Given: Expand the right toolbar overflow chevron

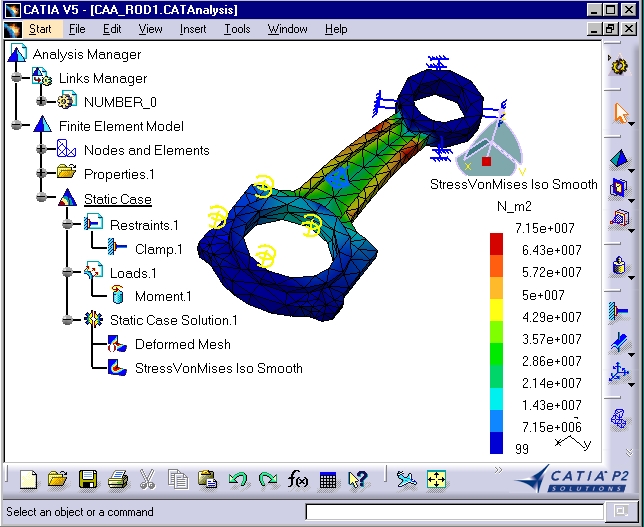Looking at the screenshot, I should [x=629, y=452].
